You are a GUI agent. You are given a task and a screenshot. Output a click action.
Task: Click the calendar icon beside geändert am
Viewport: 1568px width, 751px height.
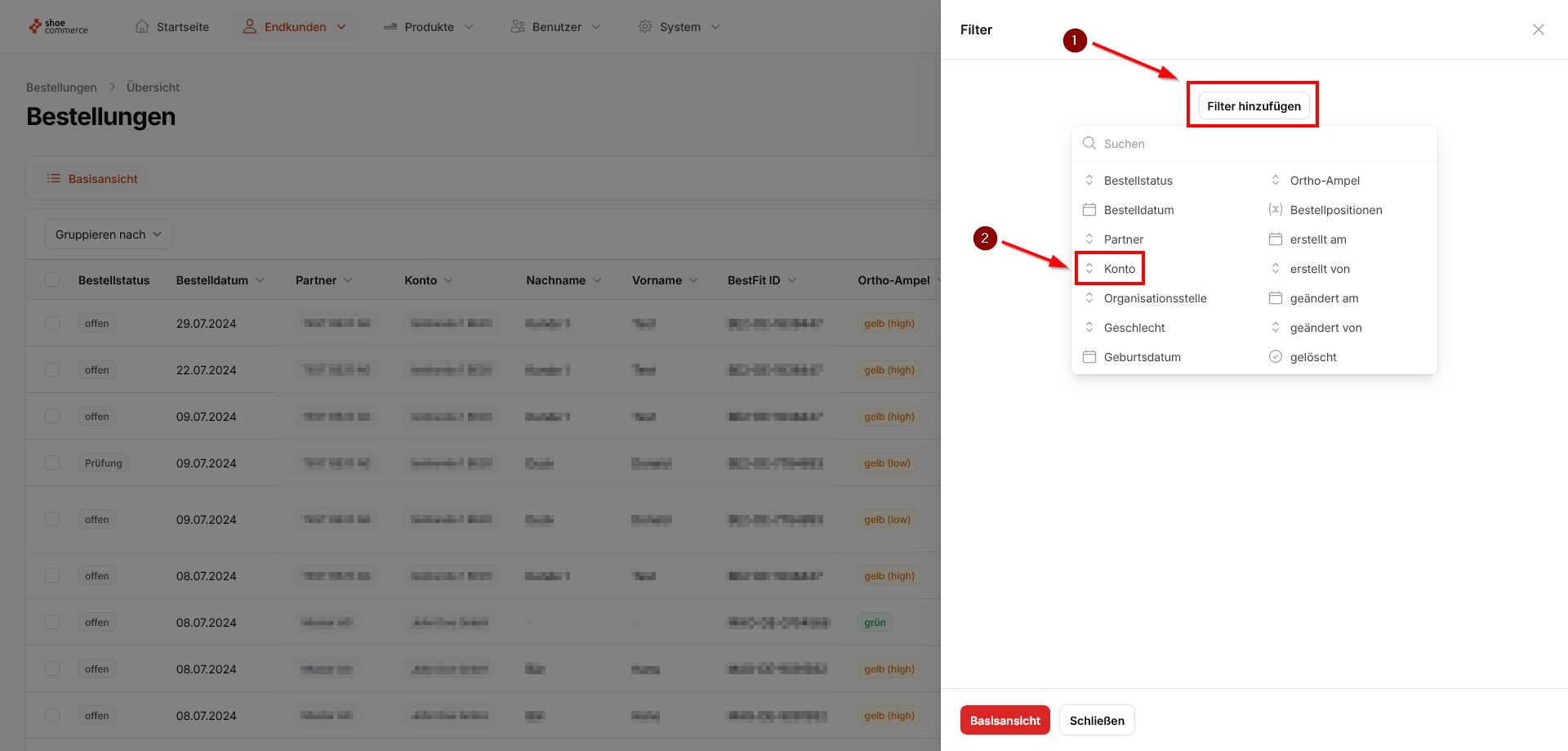(1276, 297)
